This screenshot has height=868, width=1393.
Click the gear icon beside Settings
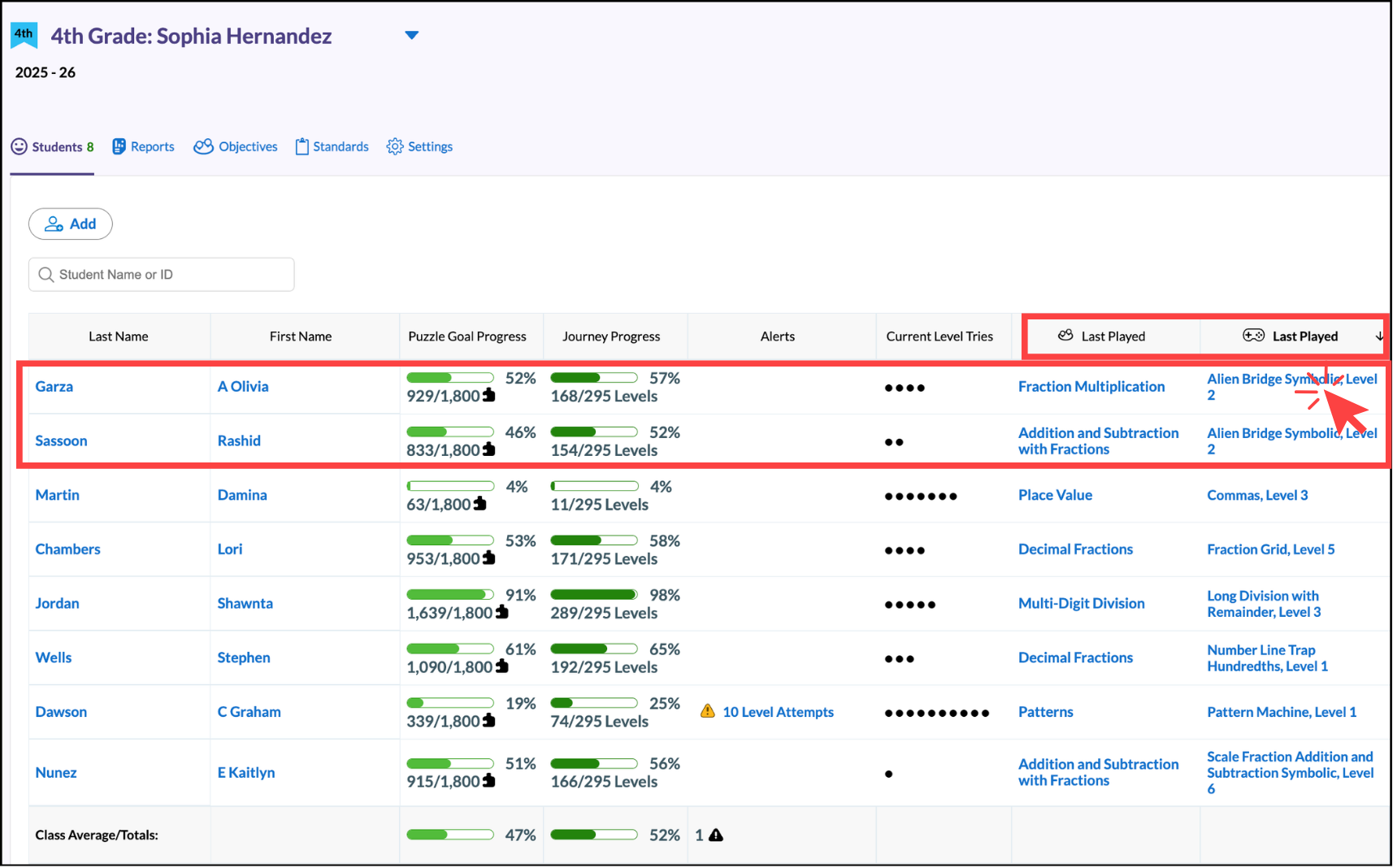[x=395, y=146]
